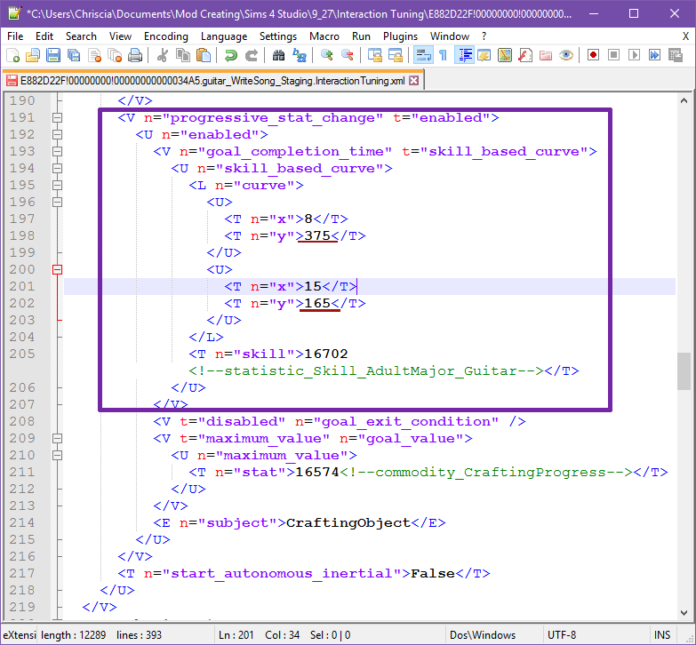Click the INS indicator in status bar
This screenshot has width=696, height=645.
(x=662, y=635)
